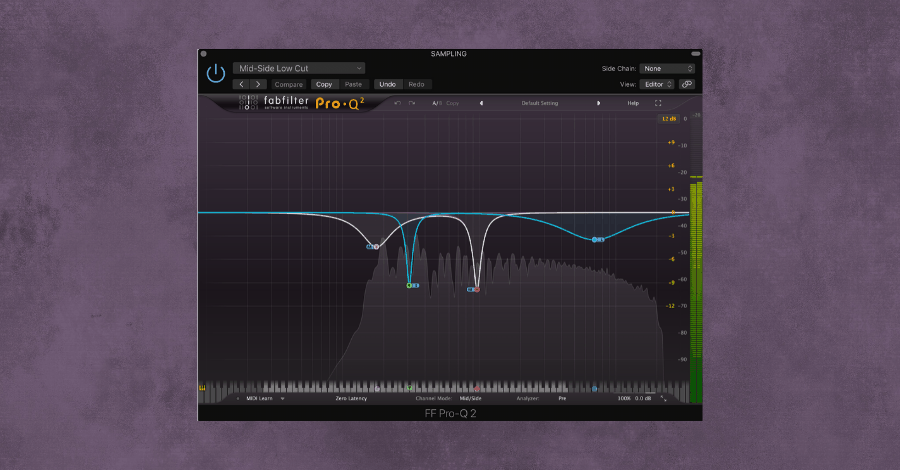Click the blue band marker on the piano strip
The image size is (900, 470).
coord(595,389)
